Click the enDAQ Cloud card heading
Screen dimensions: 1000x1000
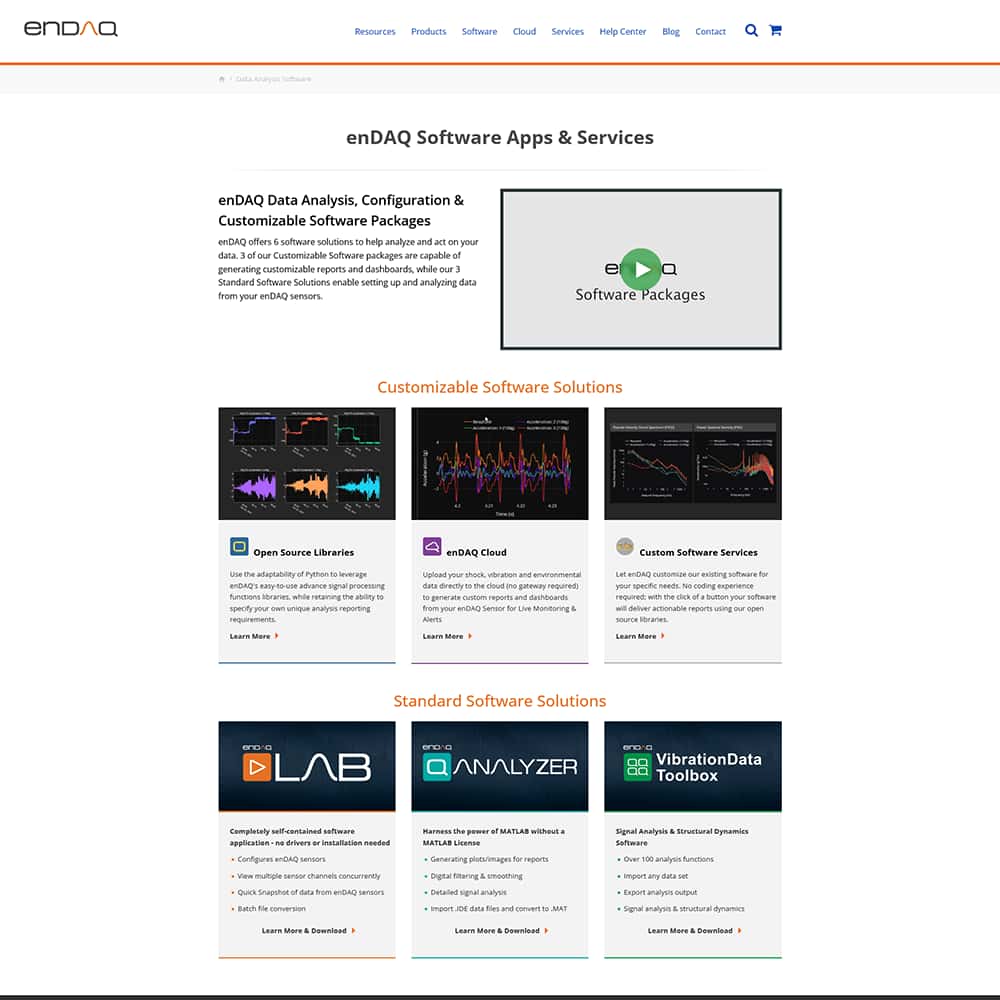pos(476,552)
